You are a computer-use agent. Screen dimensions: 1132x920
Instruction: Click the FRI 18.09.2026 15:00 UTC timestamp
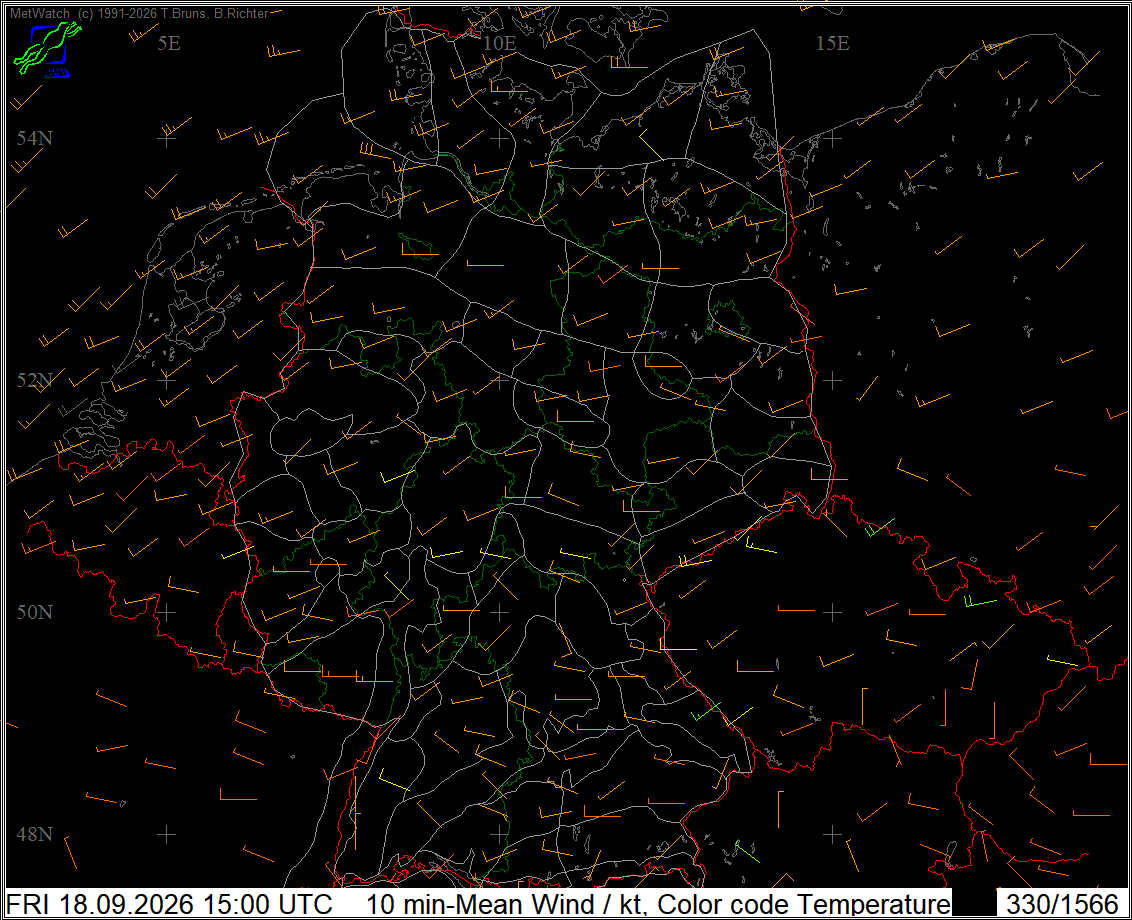coord(169,904)
